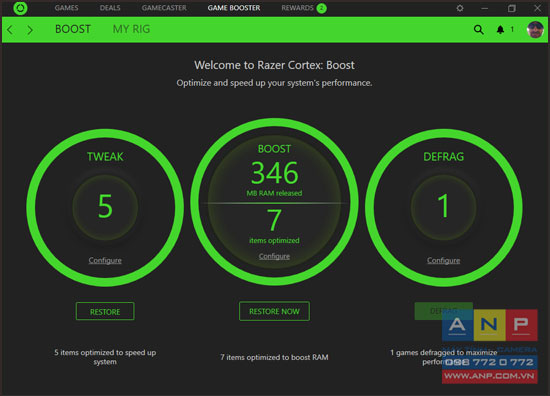Open the Deals tab

110,8
